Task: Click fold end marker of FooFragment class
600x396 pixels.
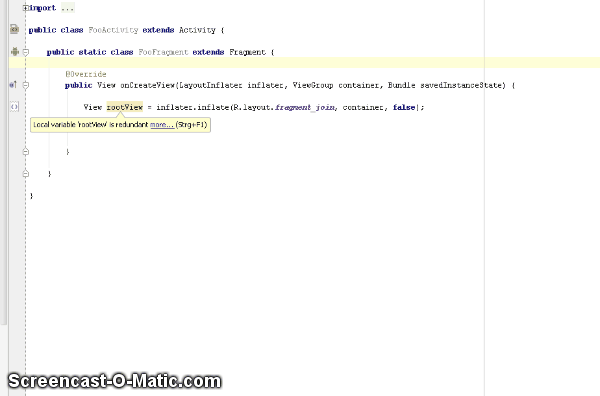Action: point(26,174)
